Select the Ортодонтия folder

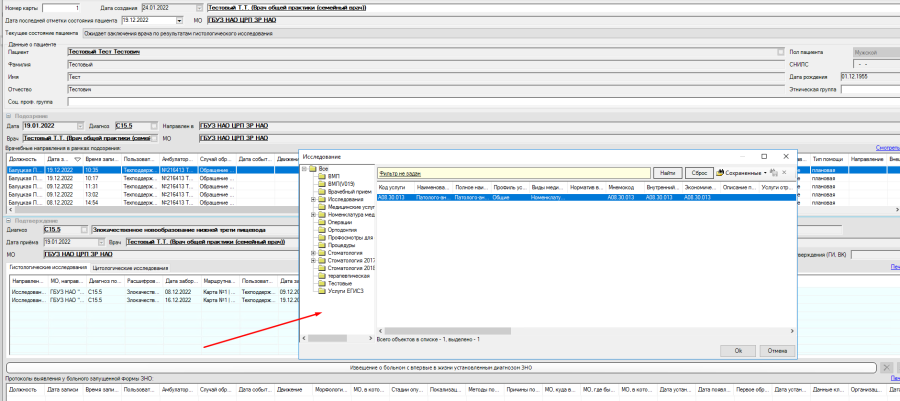338,229
